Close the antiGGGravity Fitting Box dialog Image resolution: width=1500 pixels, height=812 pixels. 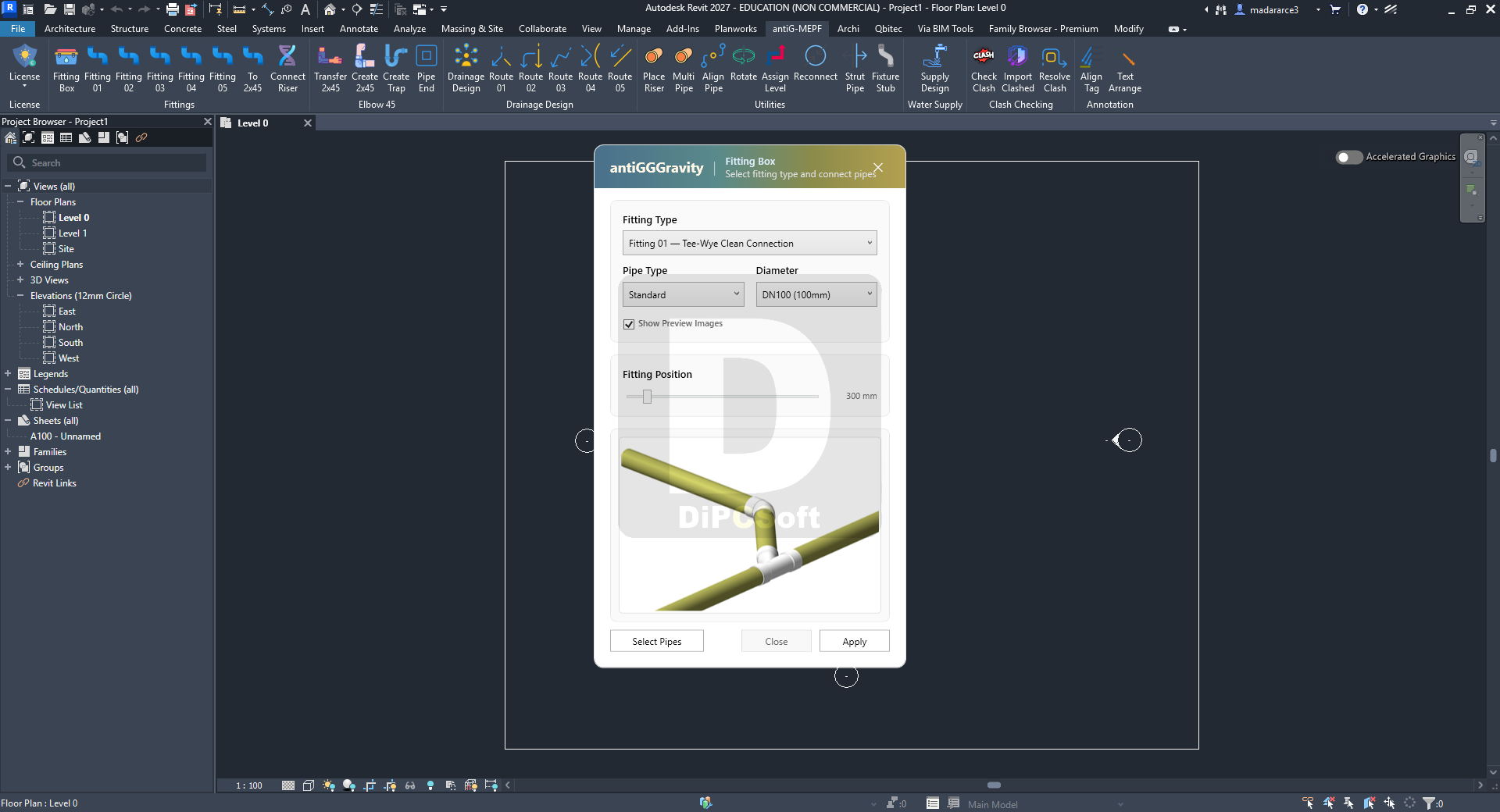[878, 167]
